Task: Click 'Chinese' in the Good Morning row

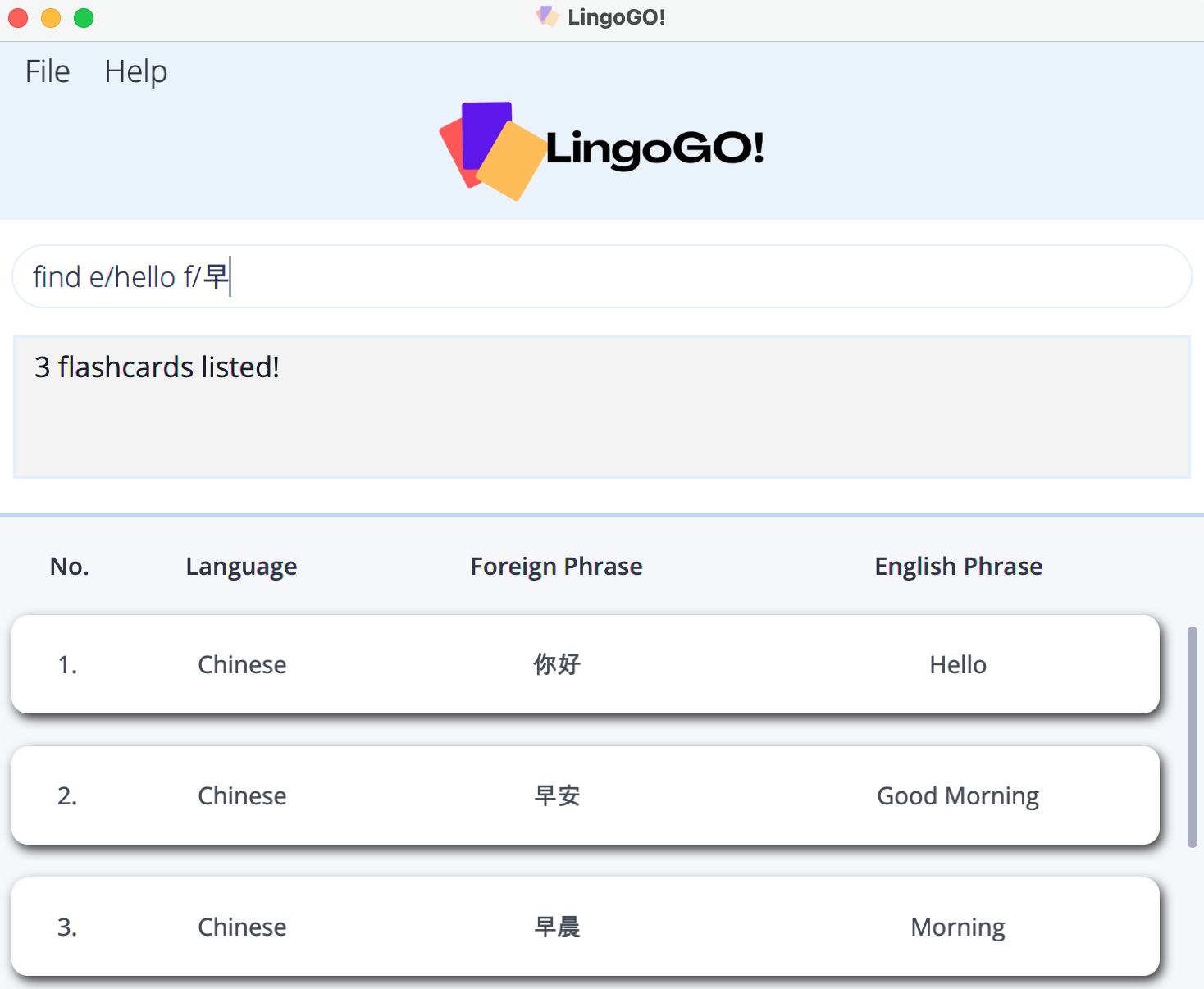Action: point(242,796)
